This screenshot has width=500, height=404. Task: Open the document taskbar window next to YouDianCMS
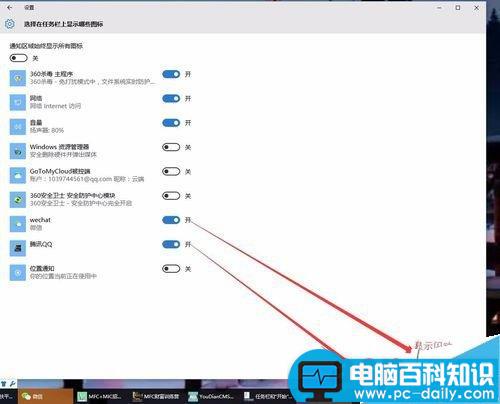tap(267, 396)
